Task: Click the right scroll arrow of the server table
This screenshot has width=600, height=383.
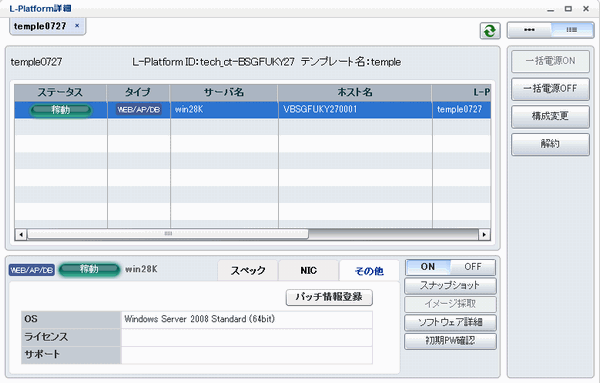Action: [484, 234]
